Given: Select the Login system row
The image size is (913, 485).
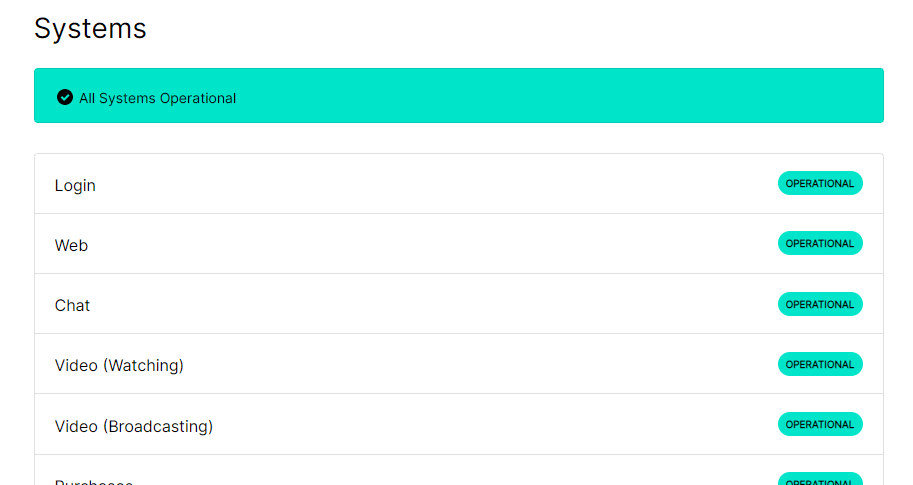Looking at the screenshot, I should [459, 184].
